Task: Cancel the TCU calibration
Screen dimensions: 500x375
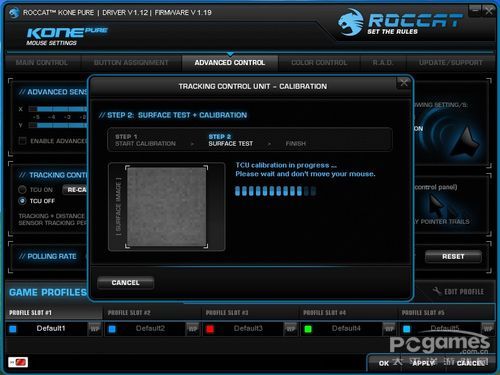Action: (x=125, y=283)
